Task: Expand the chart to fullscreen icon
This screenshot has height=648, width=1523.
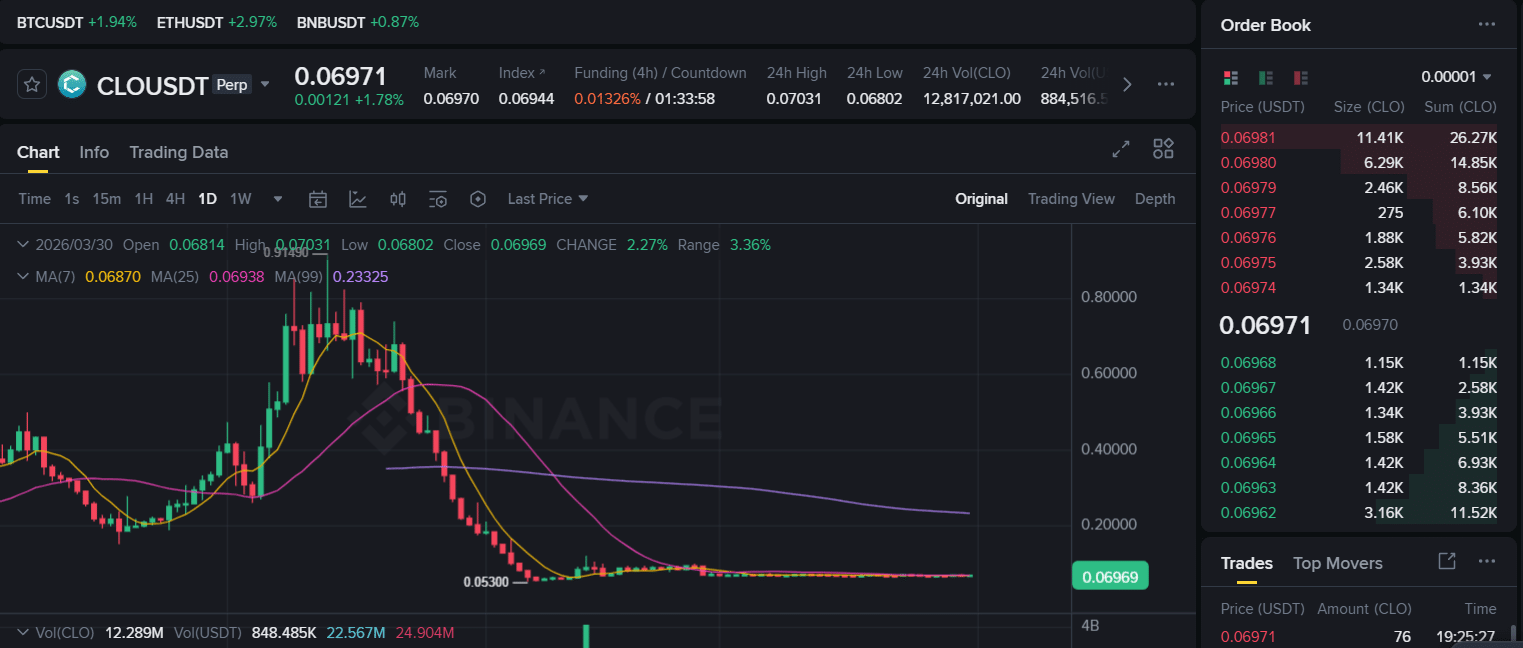Action: [x=1121, y=148]
